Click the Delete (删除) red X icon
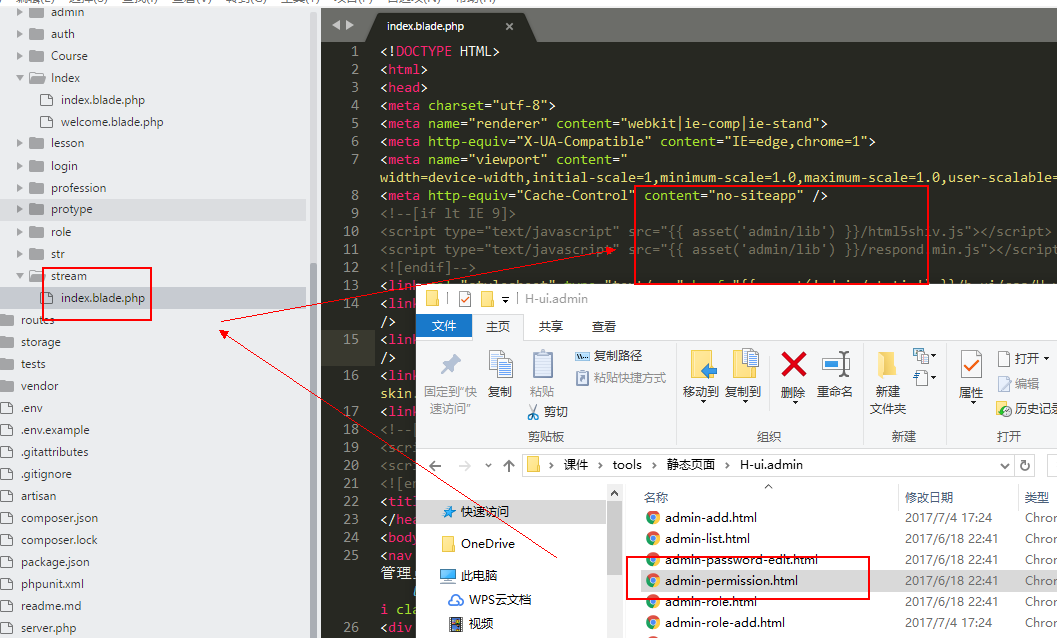Image resolution: width=1057 pixels, height=638 pixels. click(793, 366)
